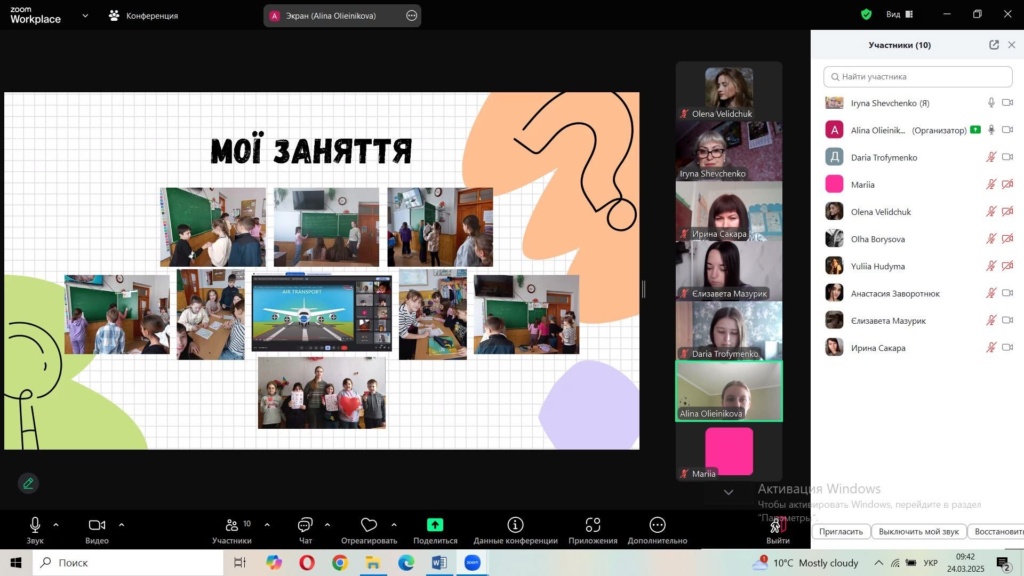Click the divider handle beside video strip
The width and height of the screenshot is (1024, 576).
coord(643,289)
